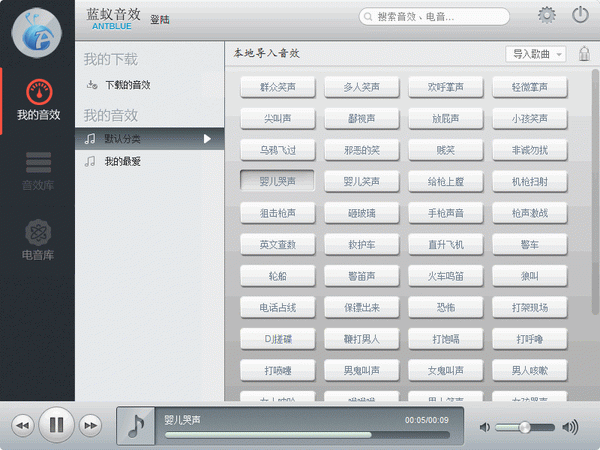
Task: Seek on the playback progress bar
Action: 307,435
